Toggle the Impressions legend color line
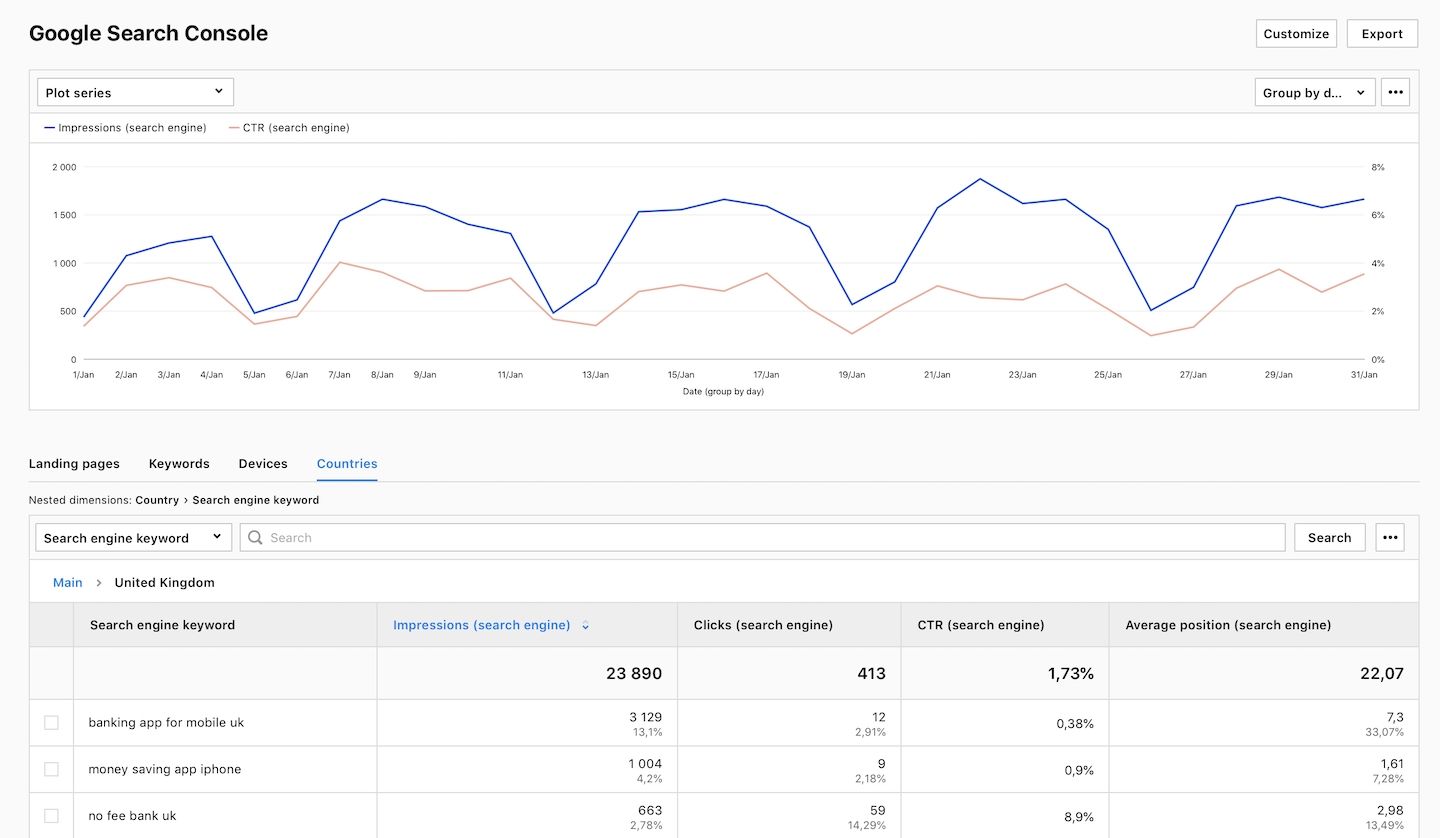1440x838 pixels. click(x=50, y=128)
